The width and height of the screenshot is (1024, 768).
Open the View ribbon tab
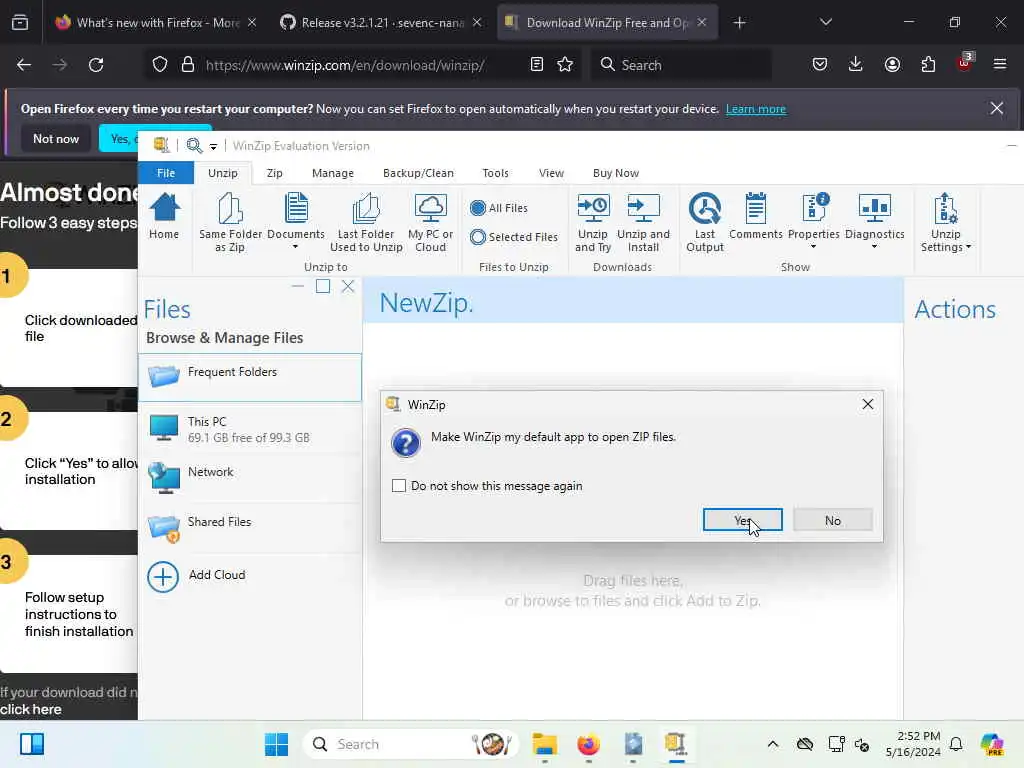tap(551, 173)
